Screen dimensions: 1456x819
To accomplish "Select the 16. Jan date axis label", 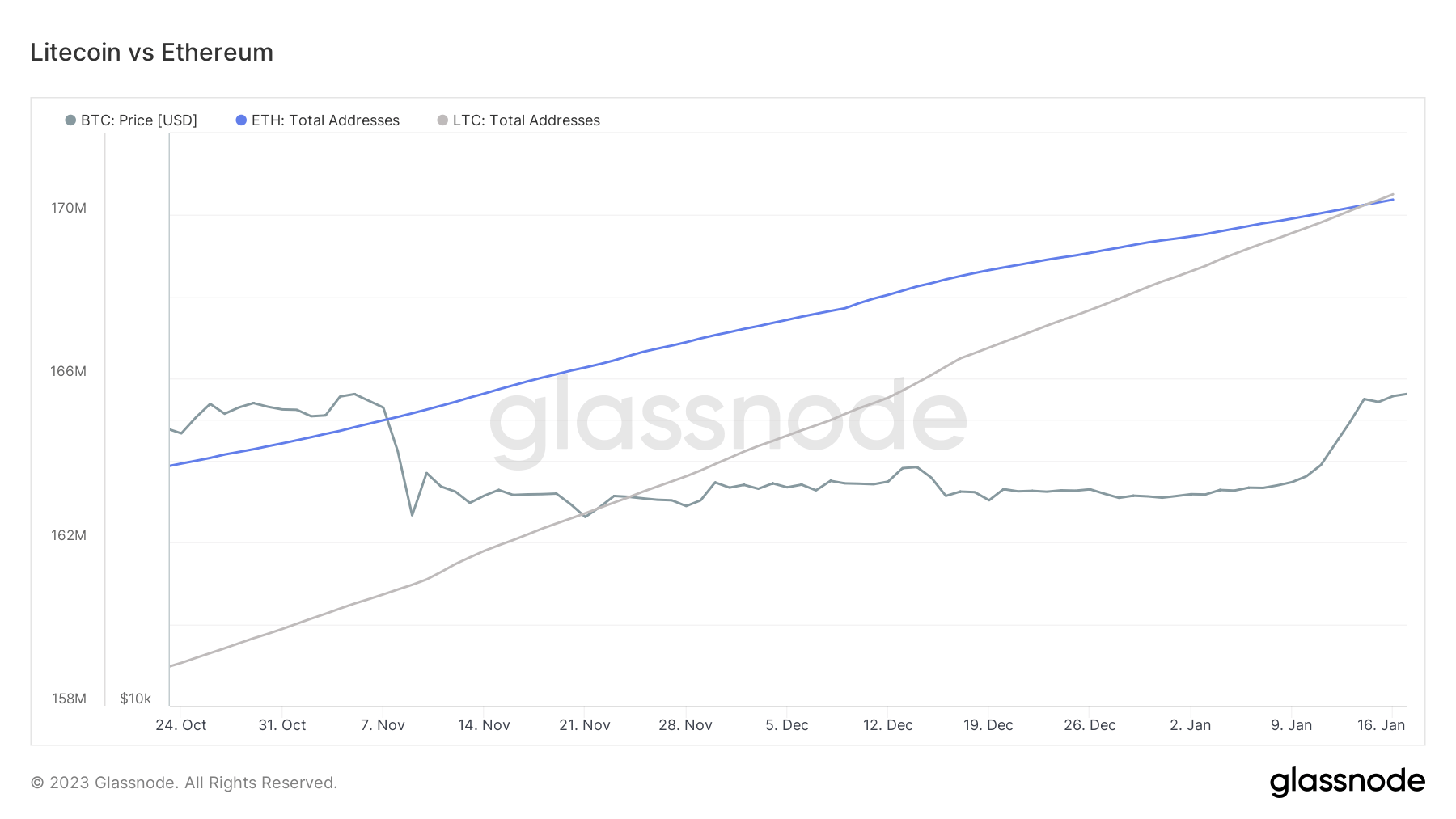I will tap(1381, 725).
